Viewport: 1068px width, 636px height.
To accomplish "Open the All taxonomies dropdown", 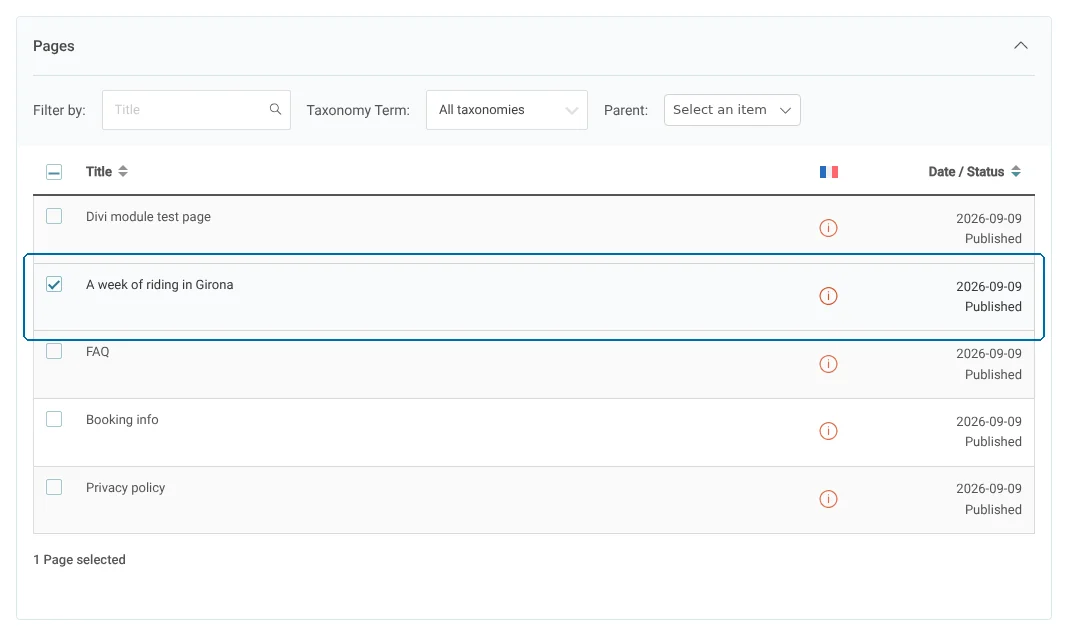I will 507,110.
